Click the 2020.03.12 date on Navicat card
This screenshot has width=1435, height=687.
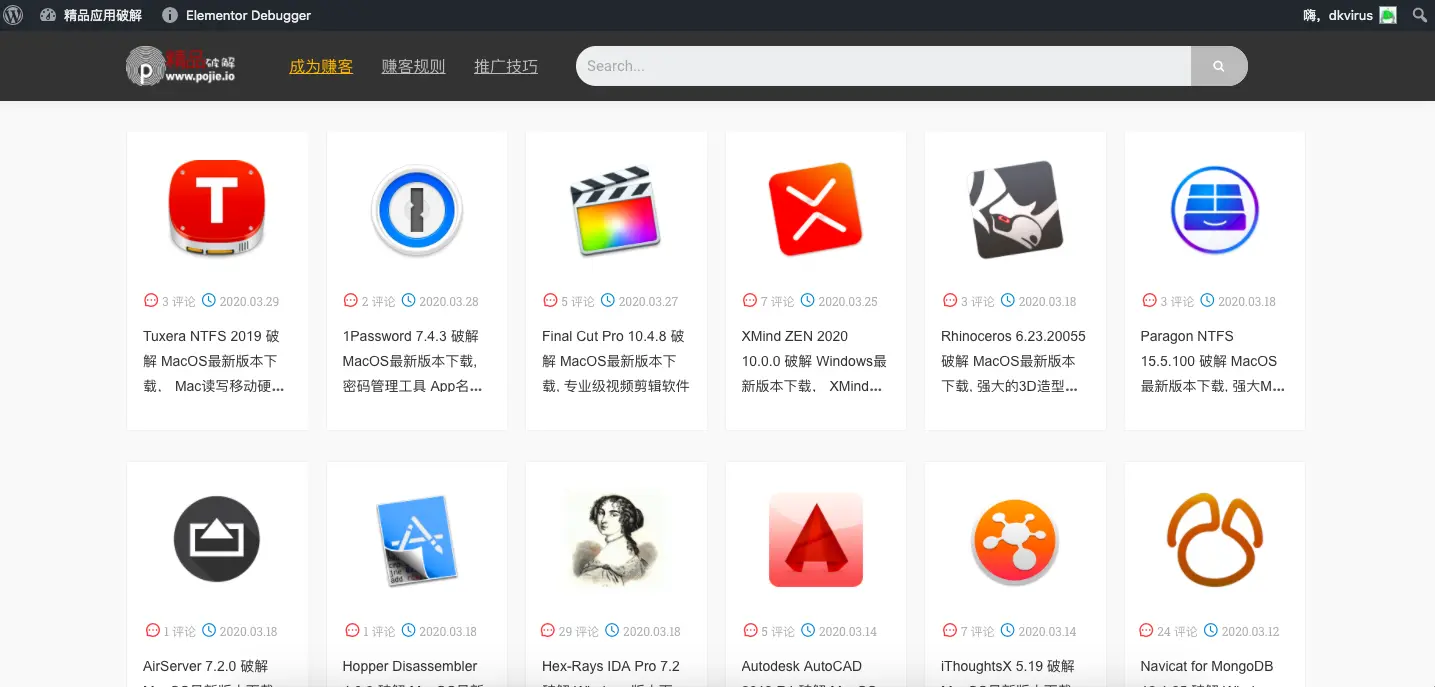click(x=1250, y=631)
